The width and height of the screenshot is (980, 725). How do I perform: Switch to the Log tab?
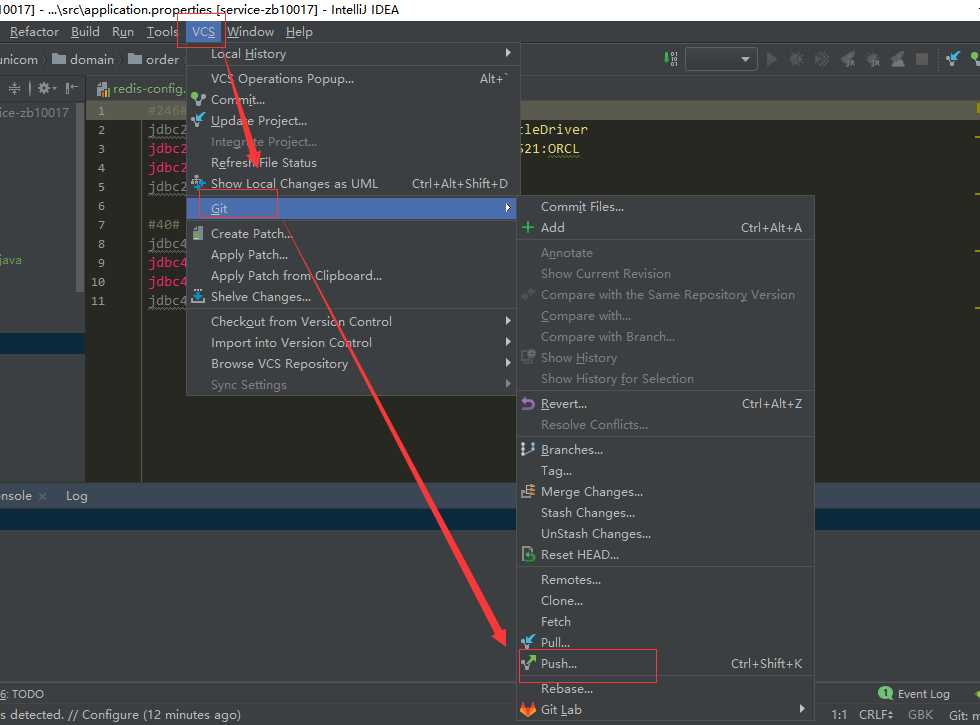click(x=77, y=496)
